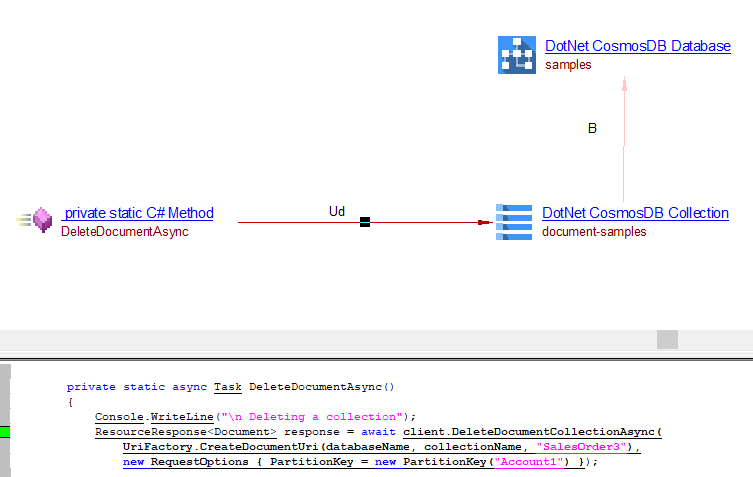This screenshot has width=753, height=477.
Task: Open the DotNet CosmosDB Collection link
Action: [x=635, y=213]
